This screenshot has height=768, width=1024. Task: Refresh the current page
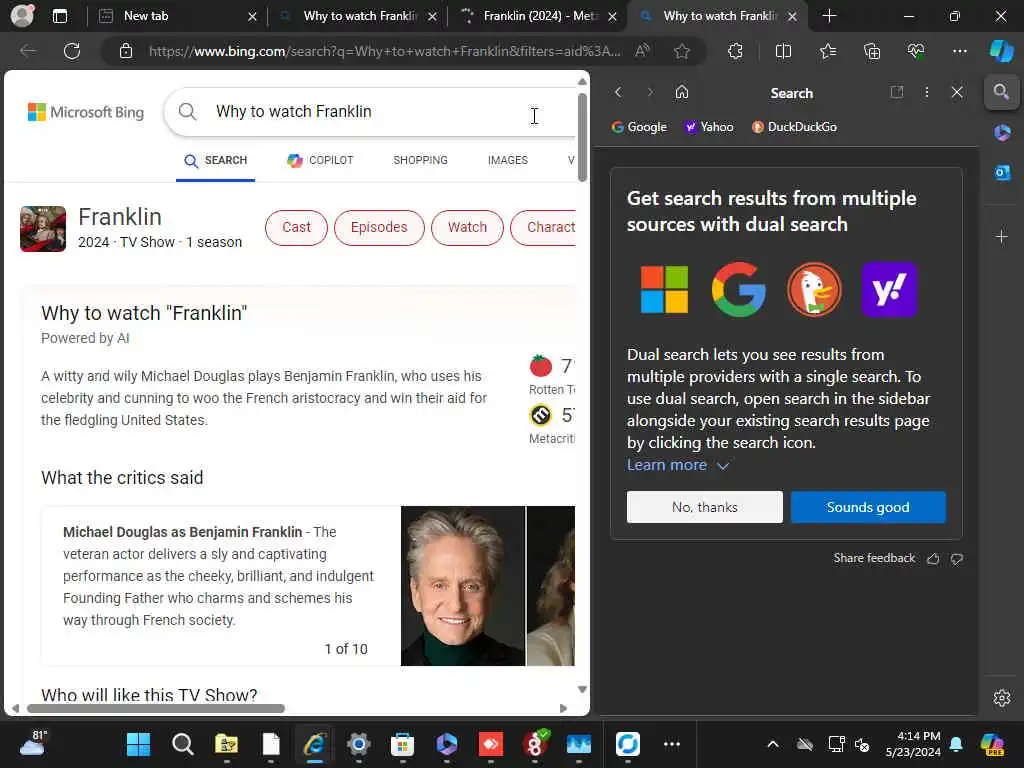click(x=72, y=51)
